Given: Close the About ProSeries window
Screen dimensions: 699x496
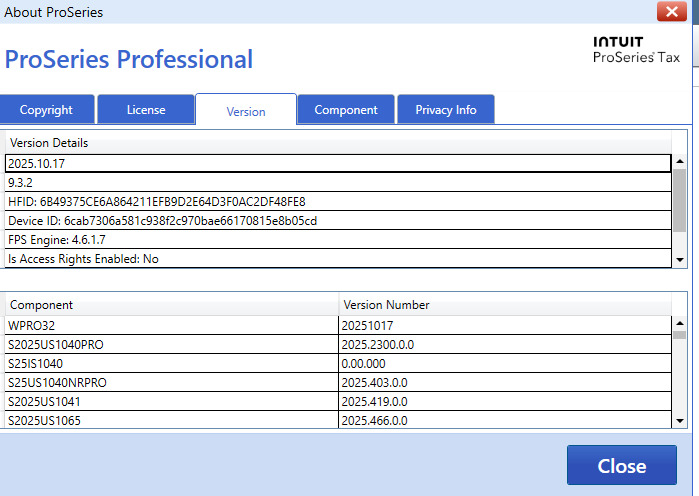Looking at the screenshot, I should tap(672, 11).
